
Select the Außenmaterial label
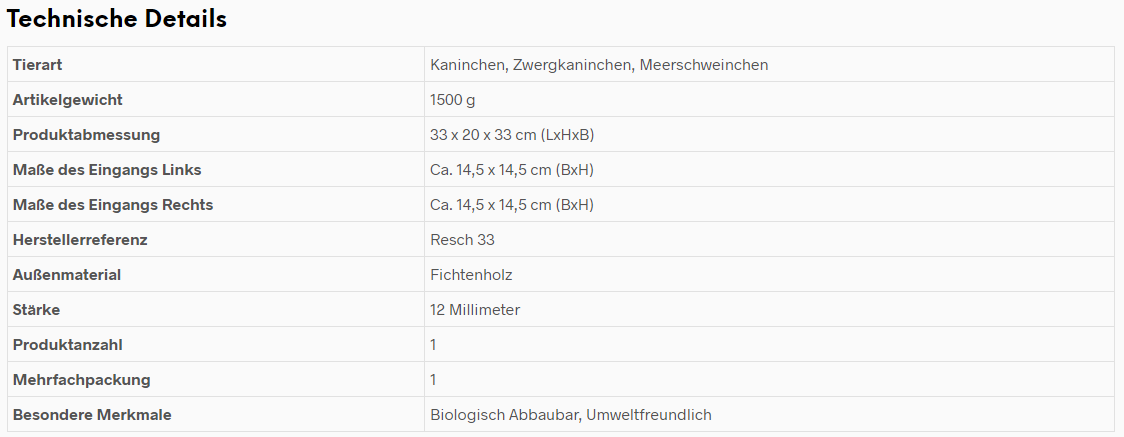(67, 275)
